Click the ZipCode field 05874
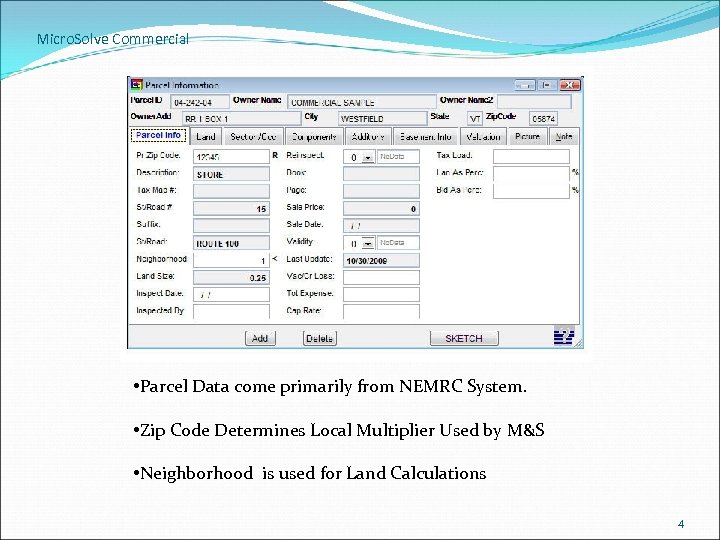Screen dimensions: 720x540 pos(543,118)
